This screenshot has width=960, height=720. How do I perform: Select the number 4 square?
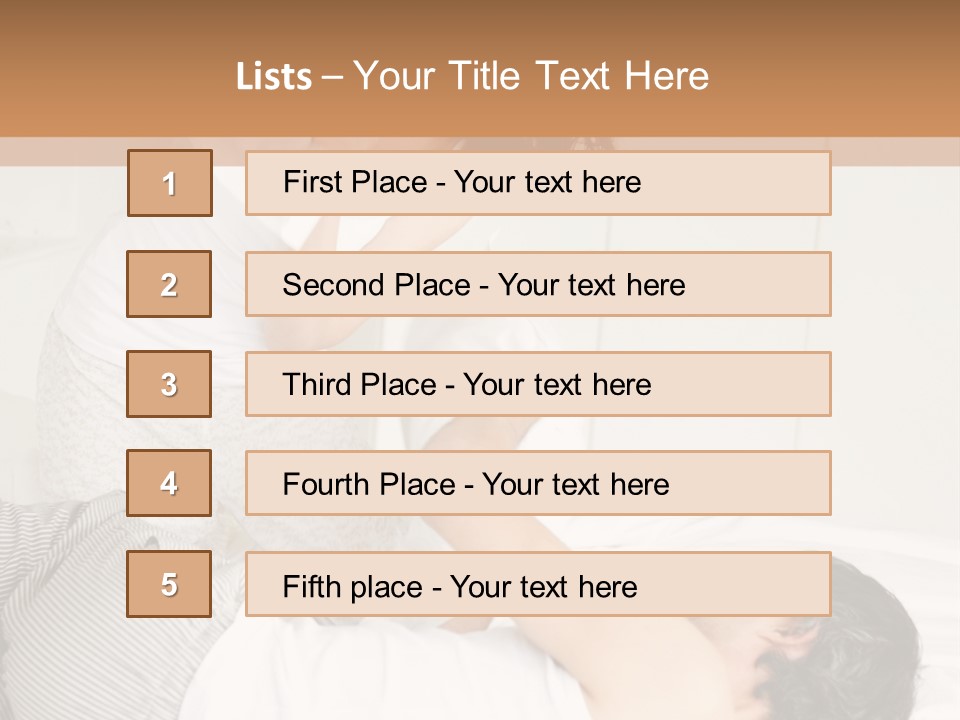[169, 483]
